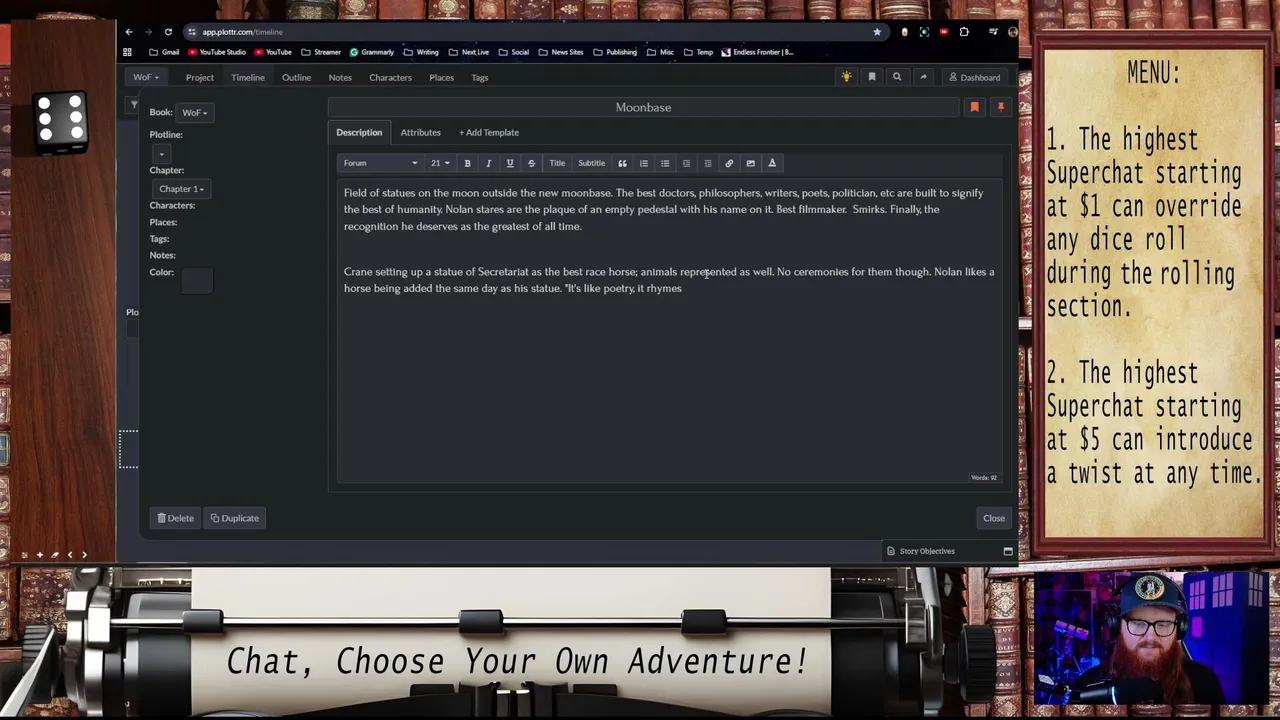Open browser extensions puzzle icon
Viewport: 1280px width, 720px height.
pyautogui.click(x=964, y=32)
